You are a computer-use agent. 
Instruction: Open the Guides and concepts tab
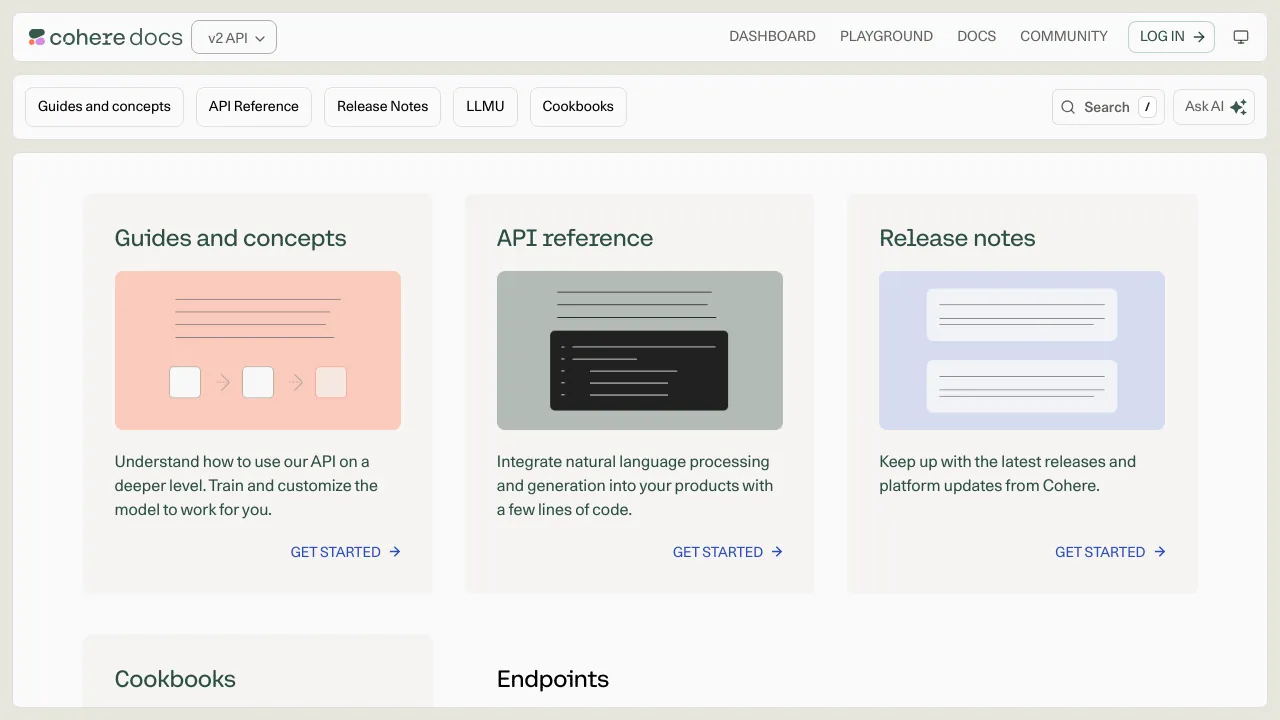(x=104, y=107)
